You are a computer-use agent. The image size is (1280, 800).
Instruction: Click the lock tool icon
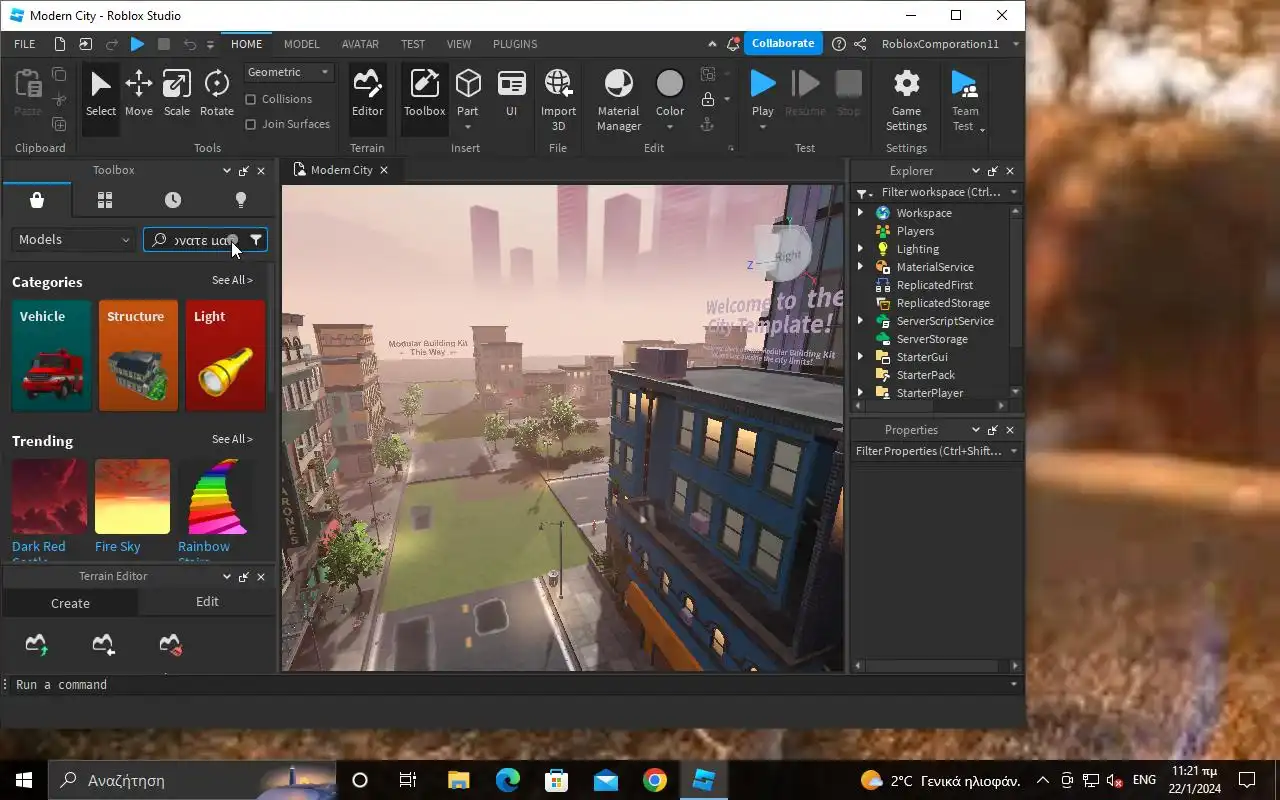click(708, 99)
